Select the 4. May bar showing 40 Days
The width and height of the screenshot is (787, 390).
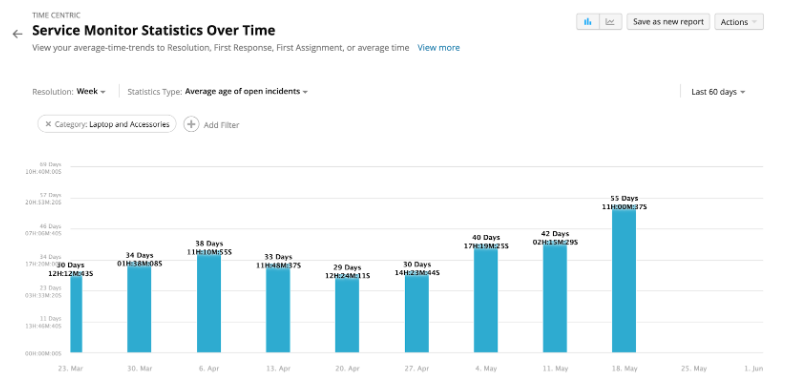[x=486, y=301]
